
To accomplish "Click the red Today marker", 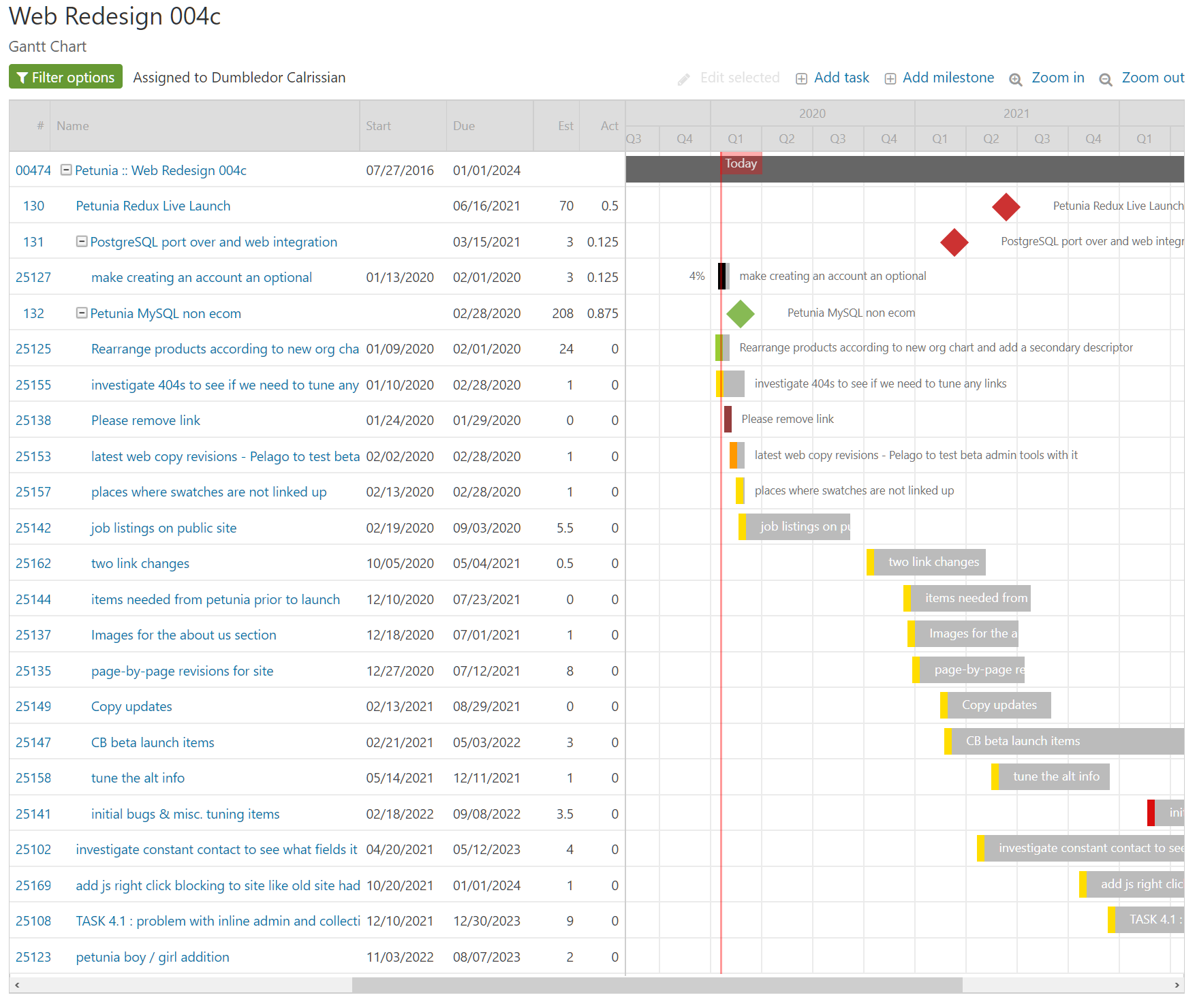I will pos(741,163).
